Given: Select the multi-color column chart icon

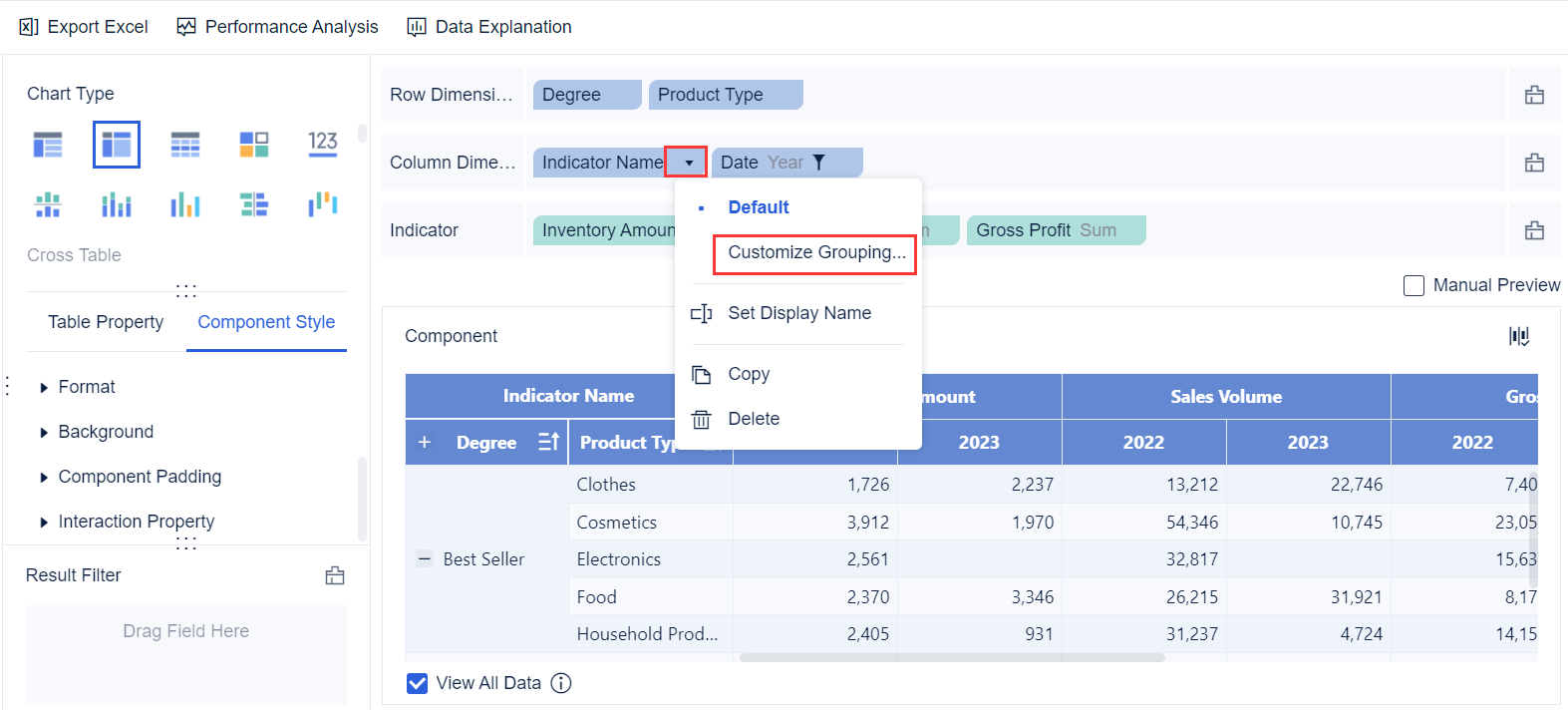Looking at the screenshot, I should pyautogui.click(x=185, y=205).
